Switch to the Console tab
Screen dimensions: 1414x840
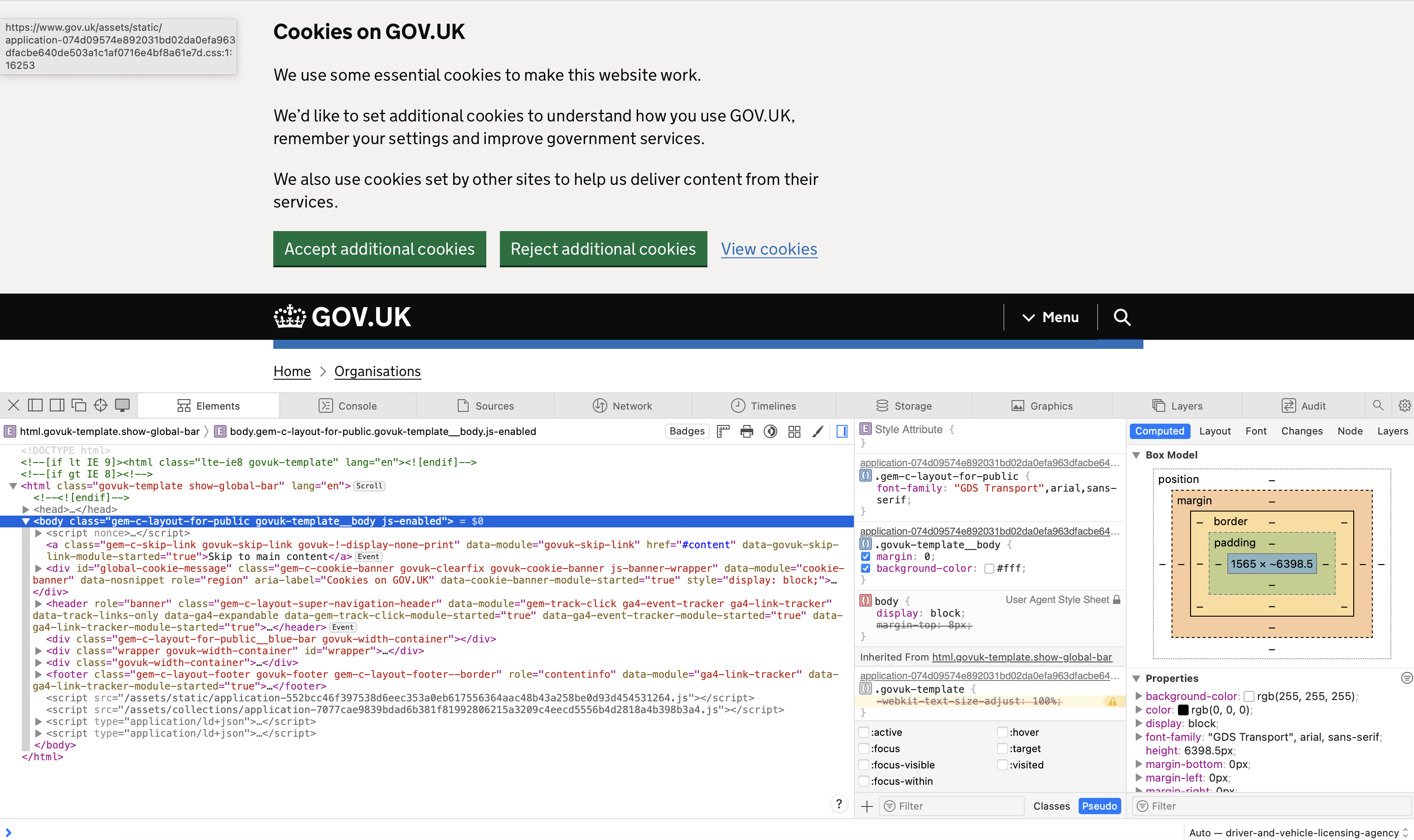(348, 406)
